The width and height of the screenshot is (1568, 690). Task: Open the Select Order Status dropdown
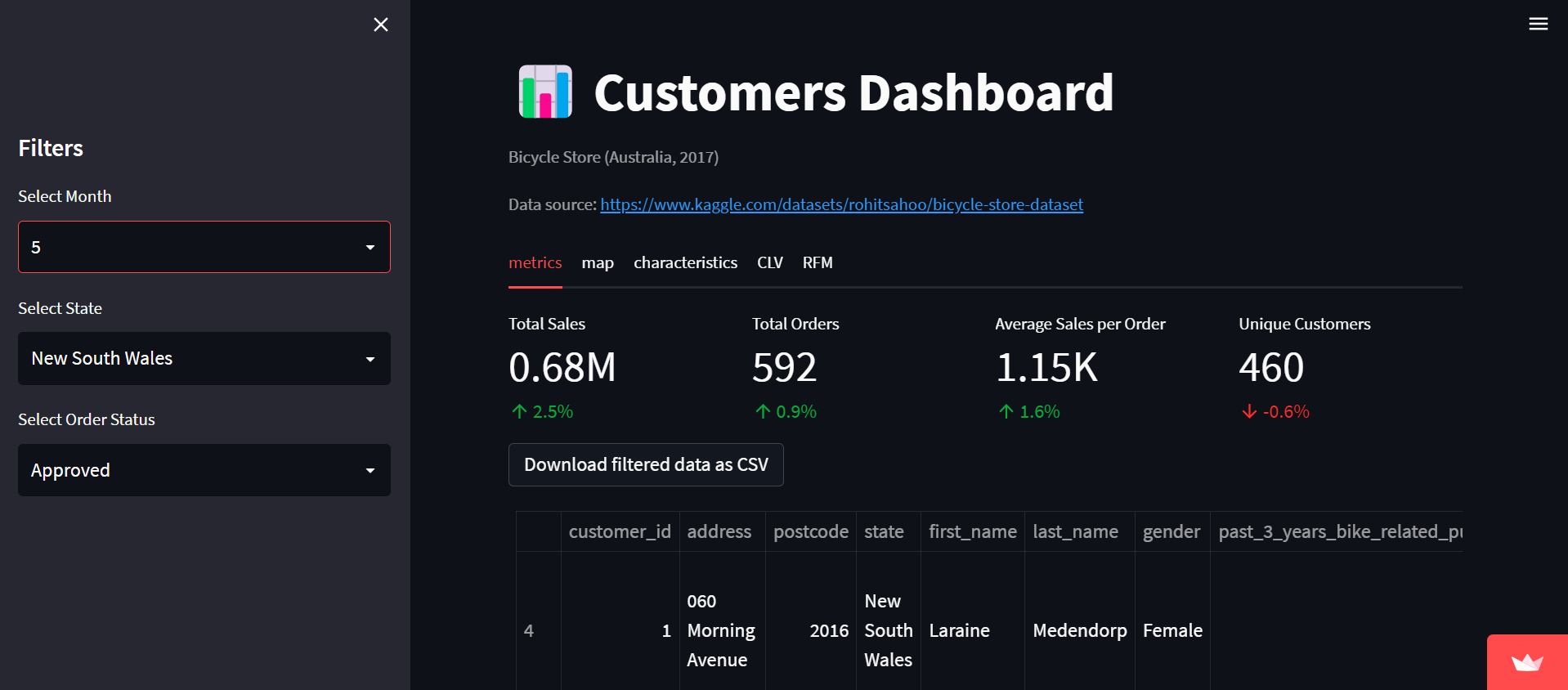[x=204, y=470]
